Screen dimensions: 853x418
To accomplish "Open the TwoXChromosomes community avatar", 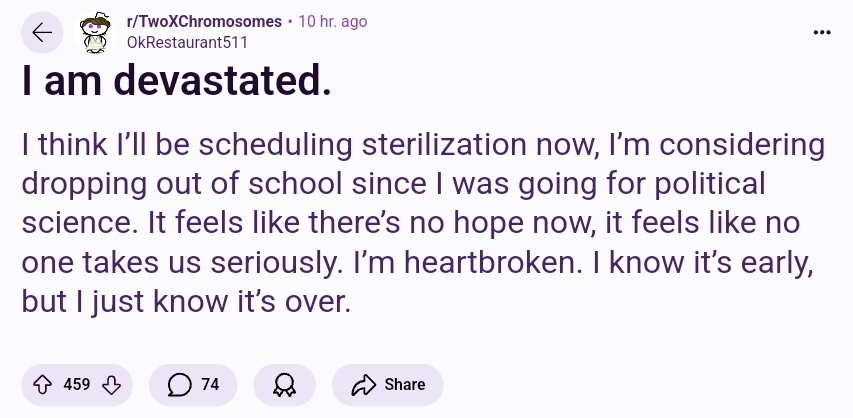I will (x=97, y=33).
